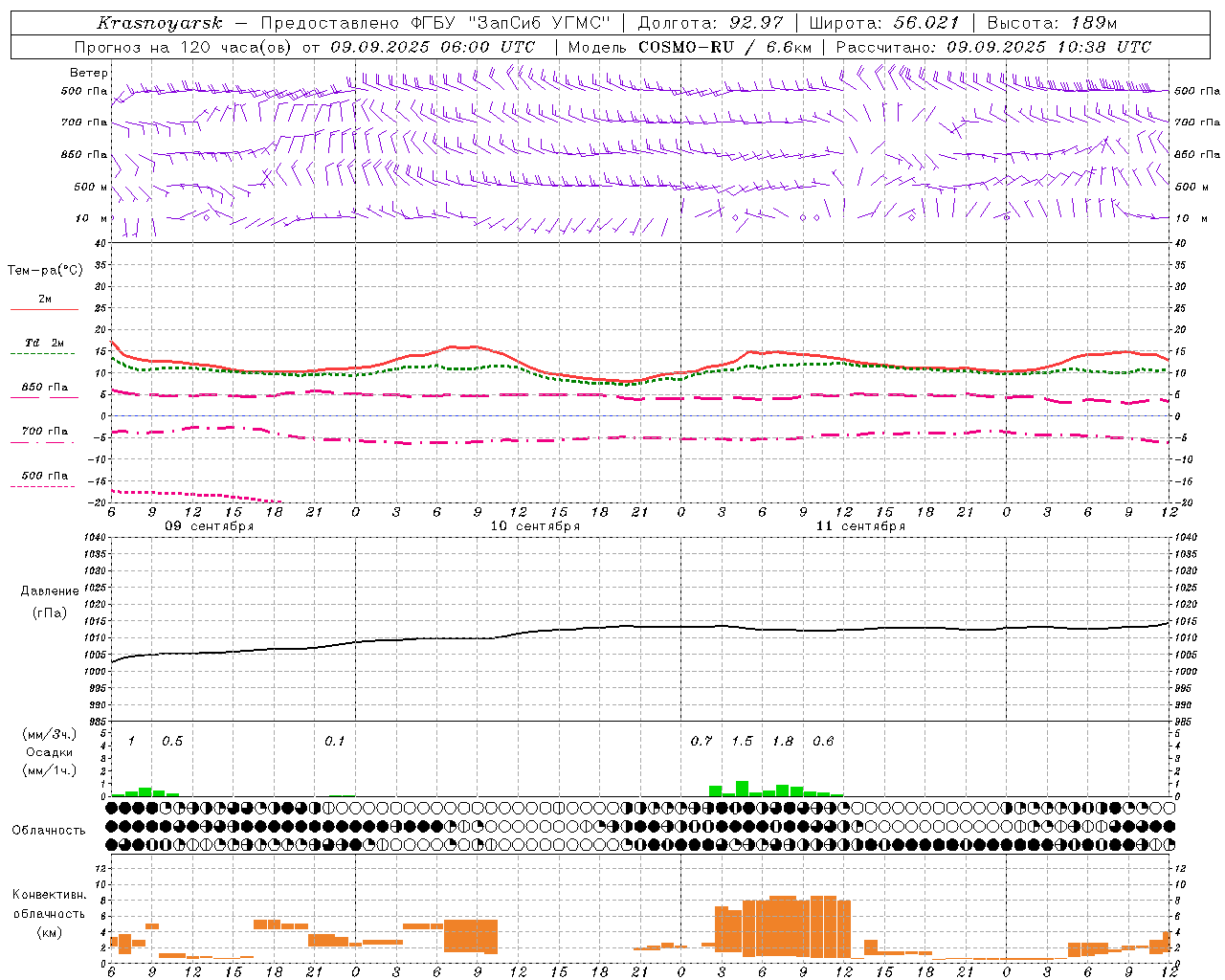This screenshot has width=1225, height=980.
Task: Click the '(мм/1ч.)' hourly precipitation unit label
Action: point(50,770)
